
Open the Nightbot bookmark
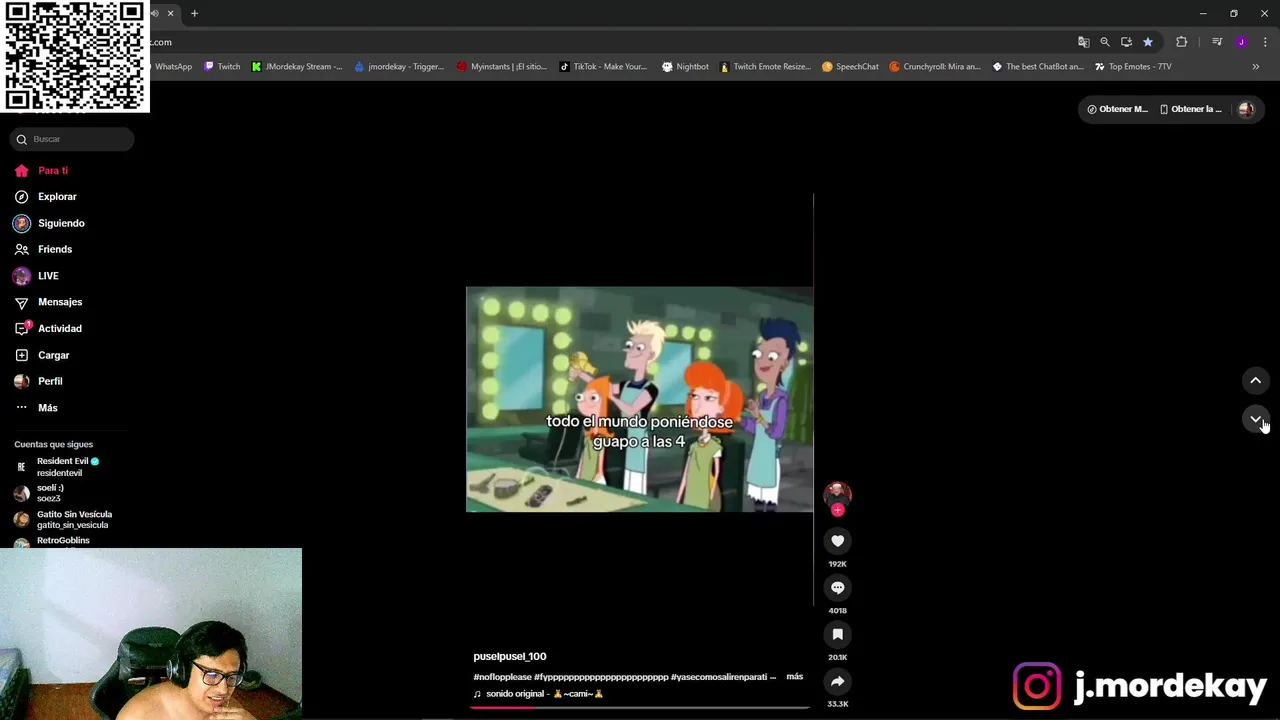[x=686, y=67]
